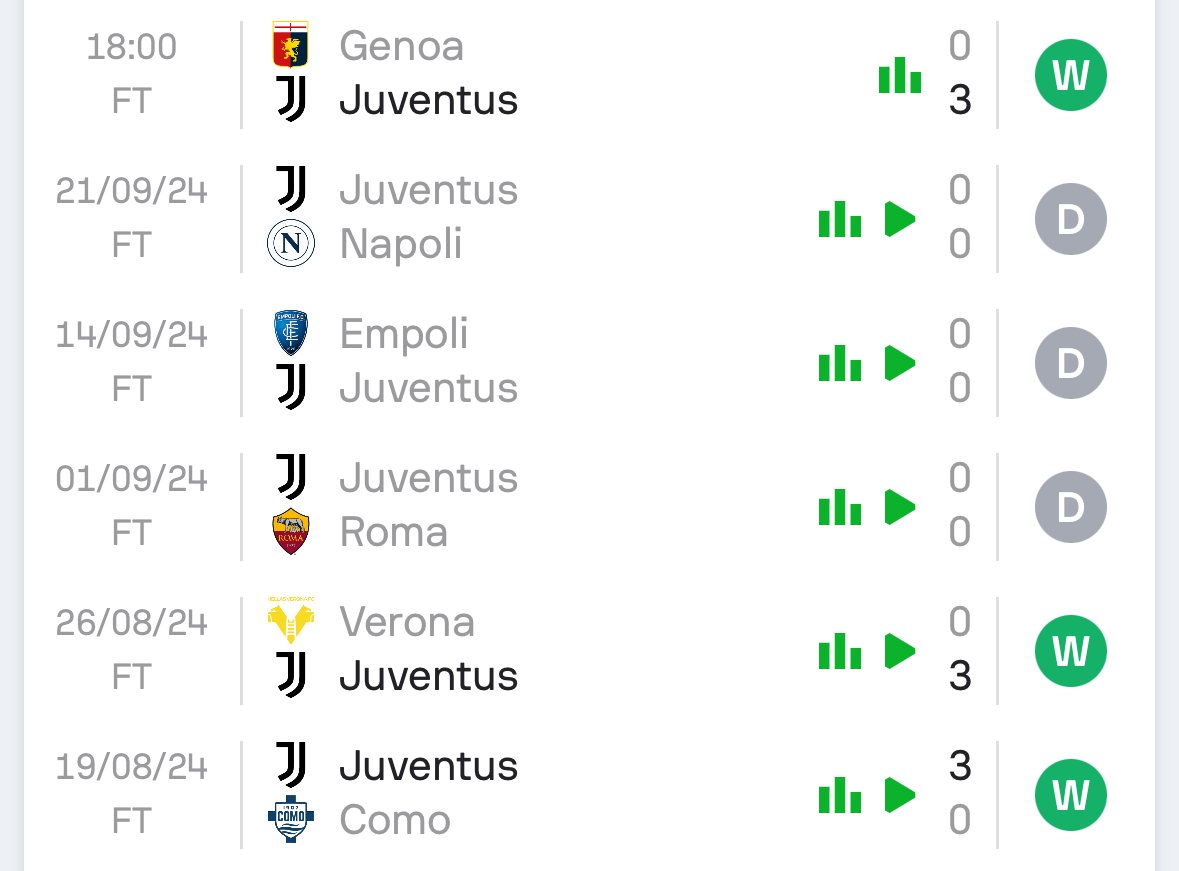The height and width of the screenshot is (871, 1179).
Task: Play highlights for Verona vs Juventus
Action: [900, 651]
